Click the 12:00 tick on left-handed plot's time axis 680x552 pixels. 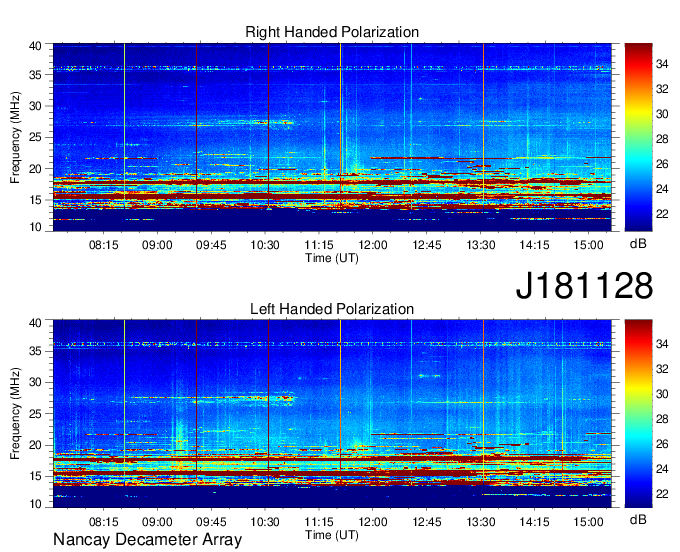coord(373,522)
